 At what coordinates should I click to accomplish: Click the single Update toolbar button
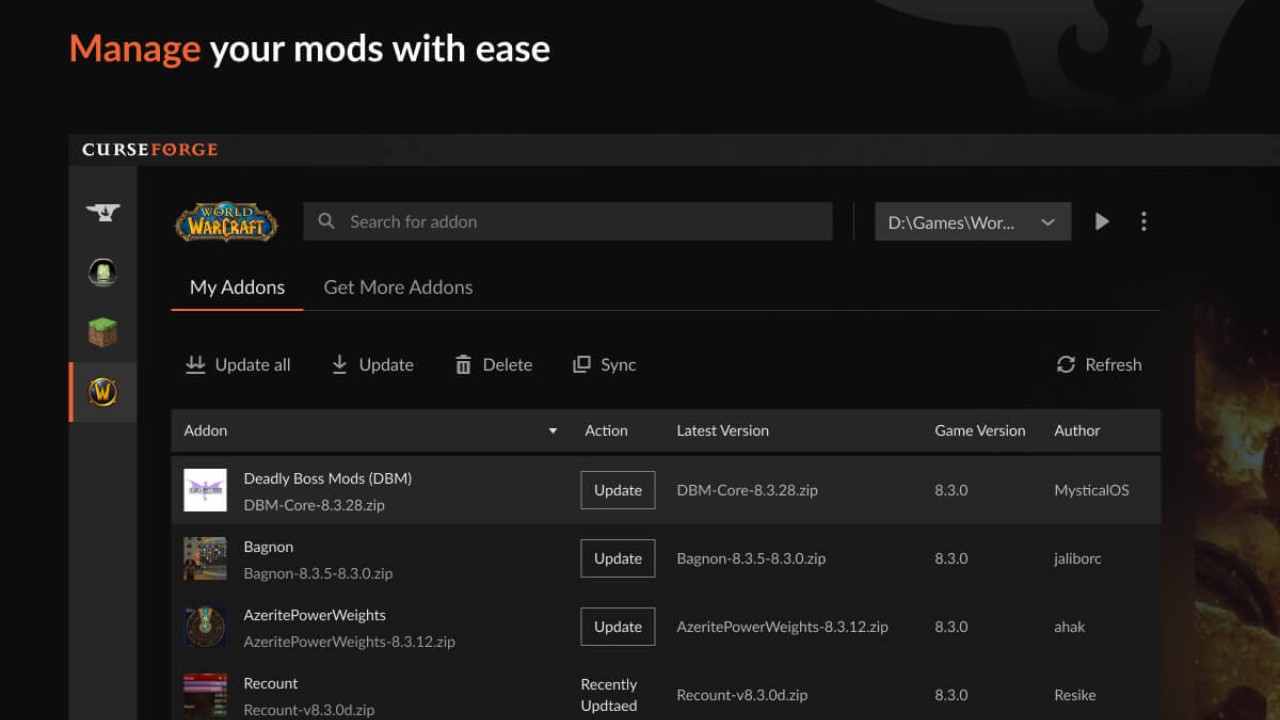[372, 365]
